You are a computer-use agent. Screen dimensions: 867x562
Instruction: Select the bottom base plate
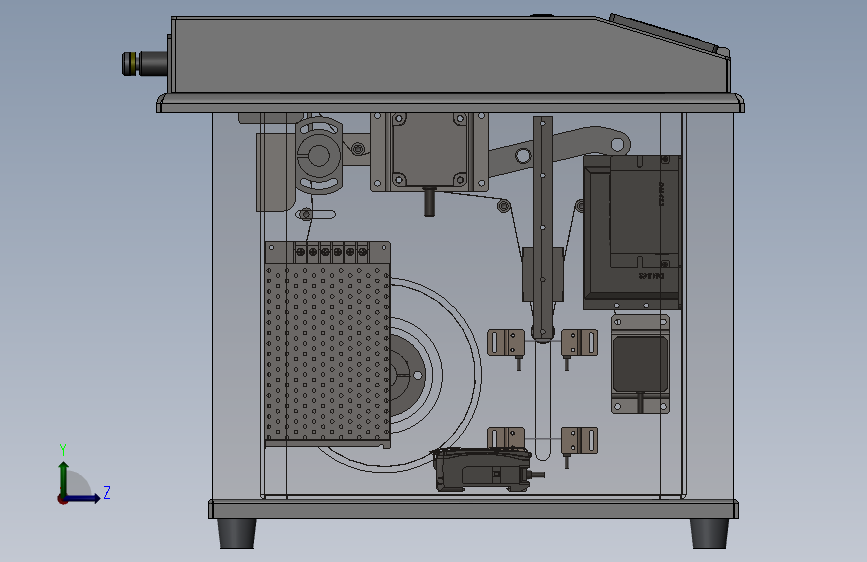coord(473,509)
